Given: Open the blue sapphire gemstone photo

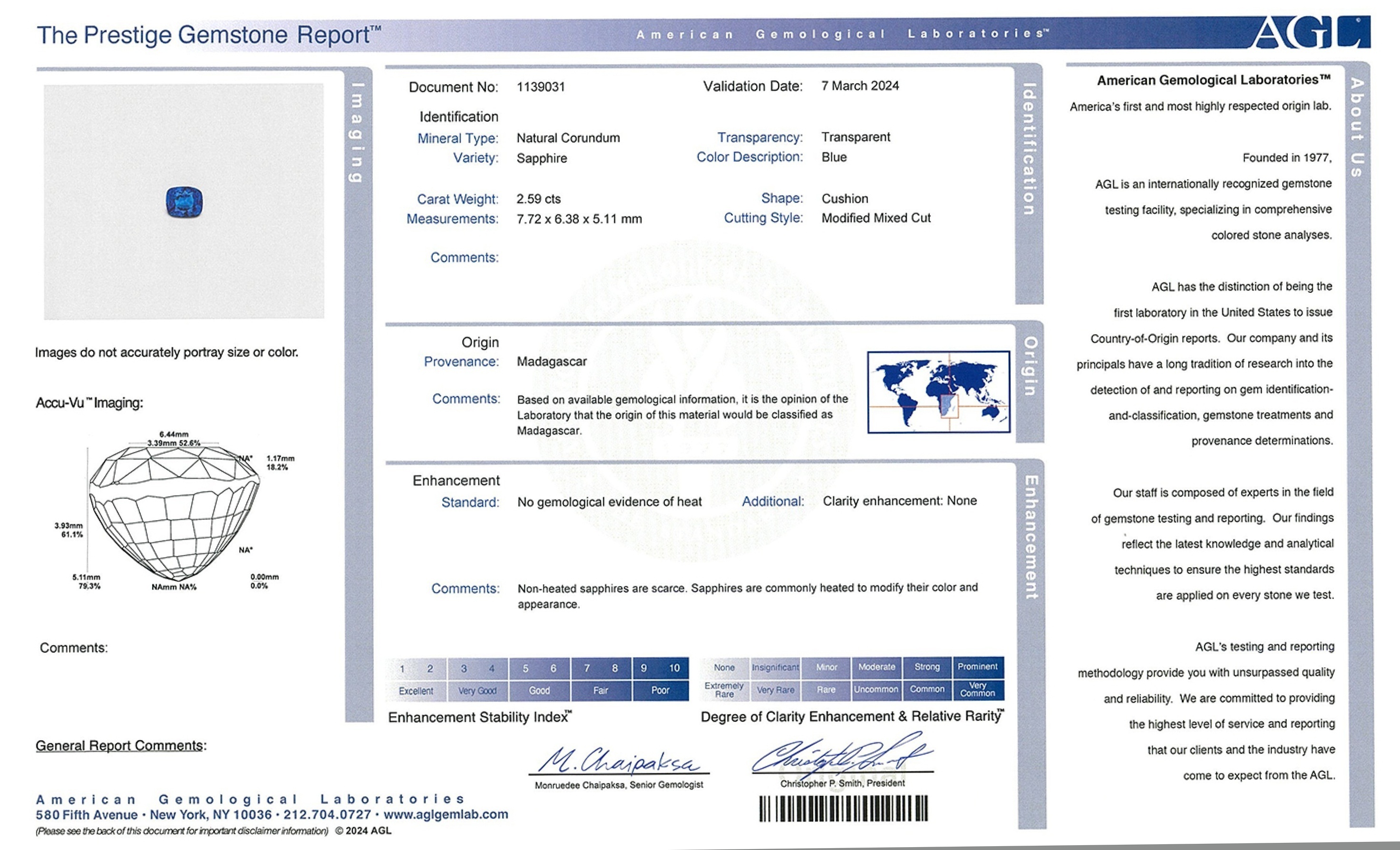Looking at the screenshot, I should point(184,202).
